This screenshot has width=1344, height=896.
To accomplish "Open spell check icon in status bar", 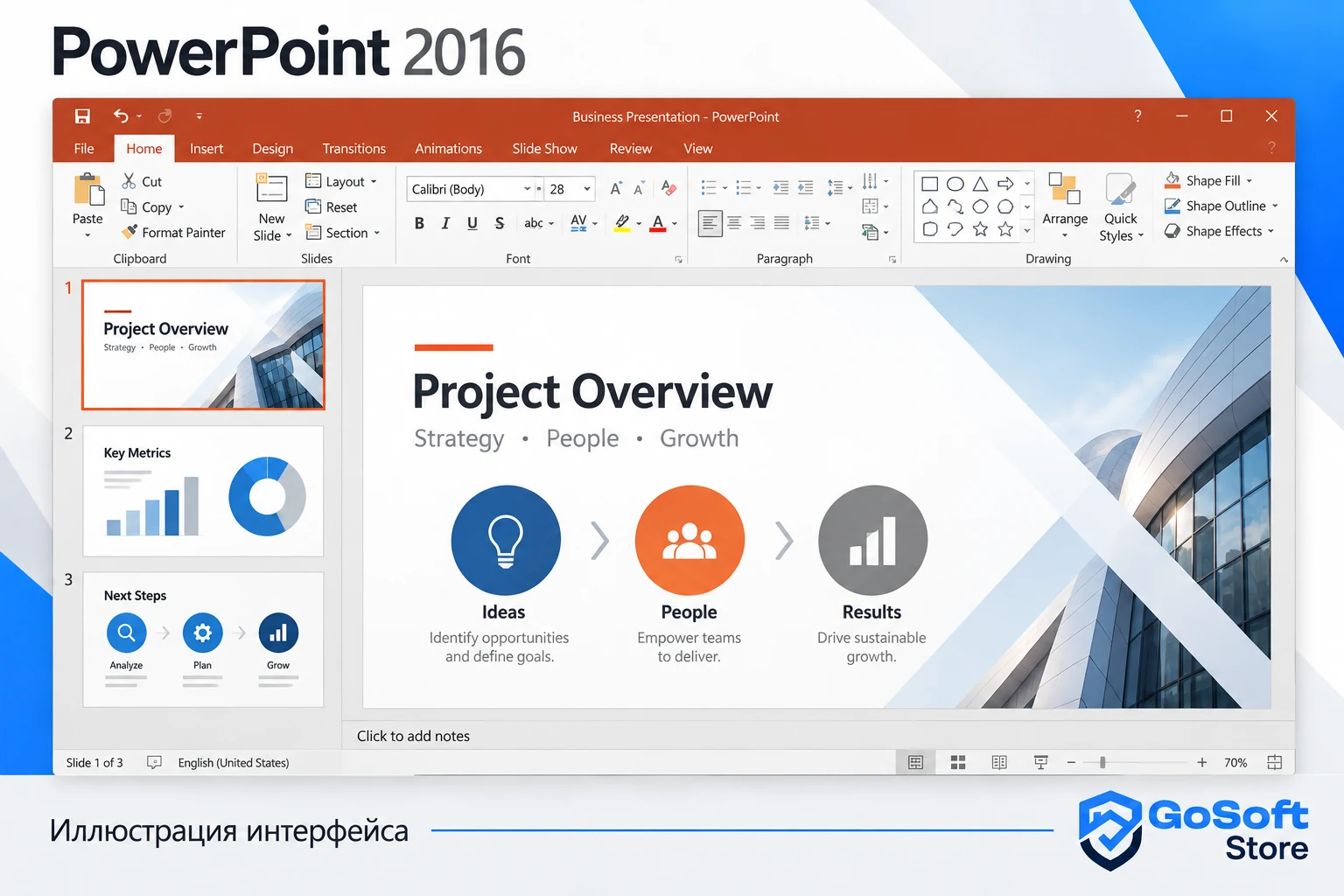I will 154,763.
